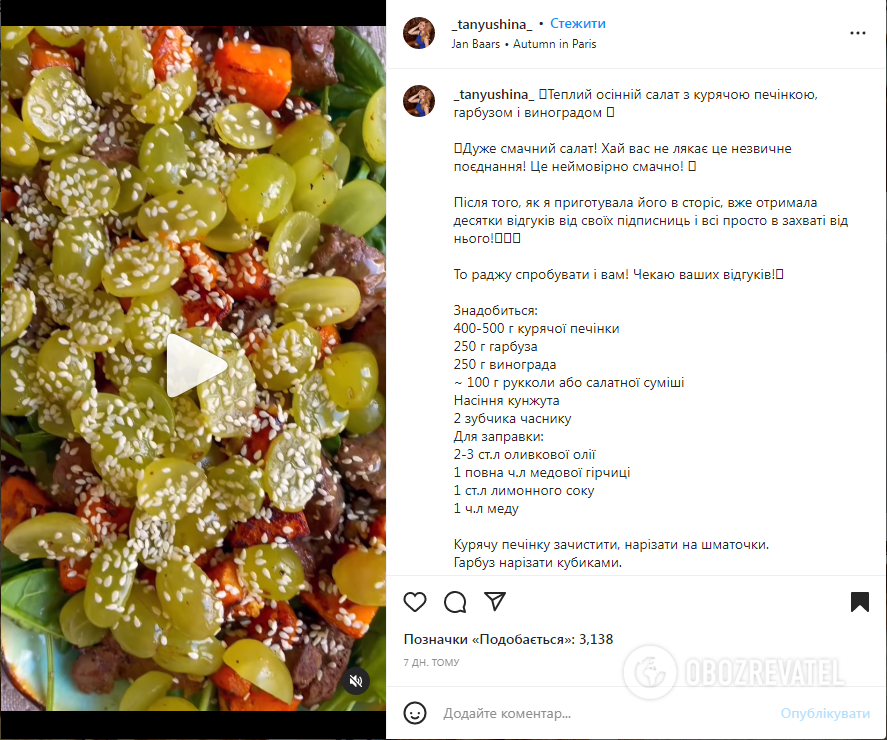The width and height of the screenshot is (887, 740).
Task: Open _tanyushina_ username in caption
Action: point(493,94)
